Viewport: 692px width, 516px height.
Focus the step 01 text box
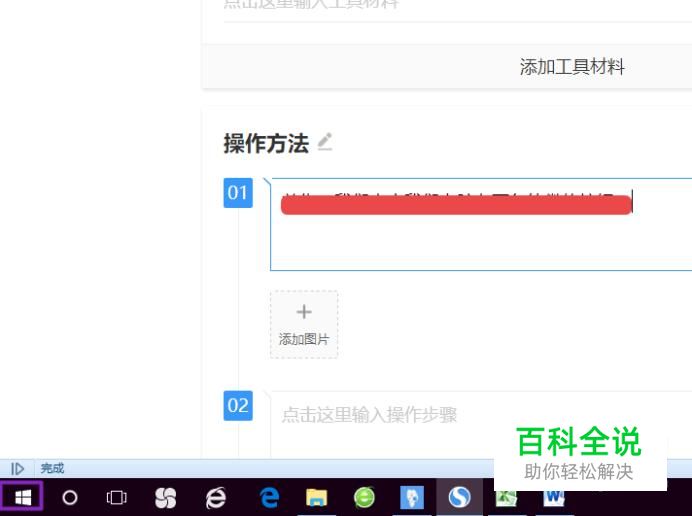pyautogui.click(x=481, y=224)
